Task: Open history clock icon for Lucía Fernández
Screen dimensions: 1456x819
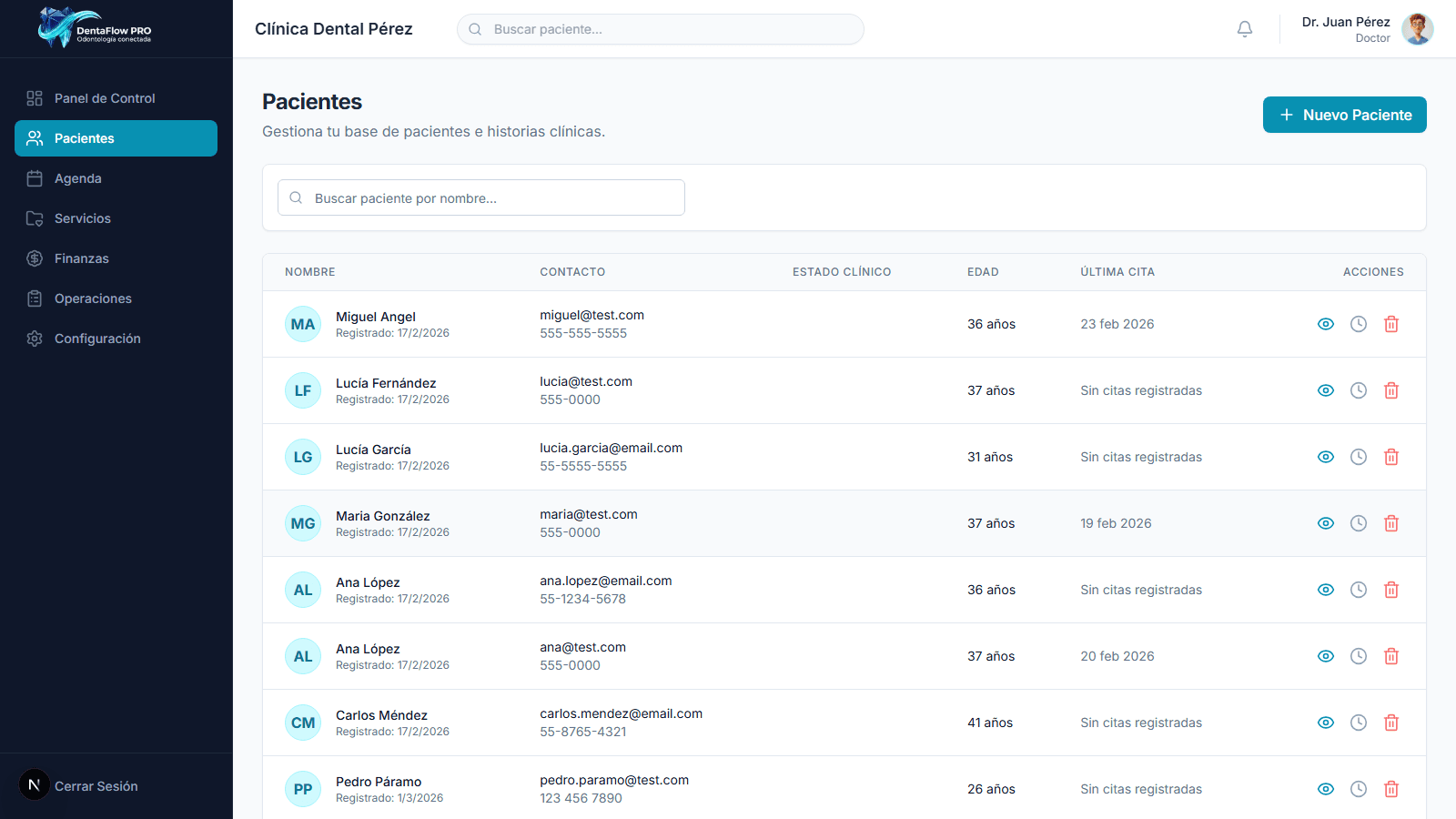Action: point(1359,390)
